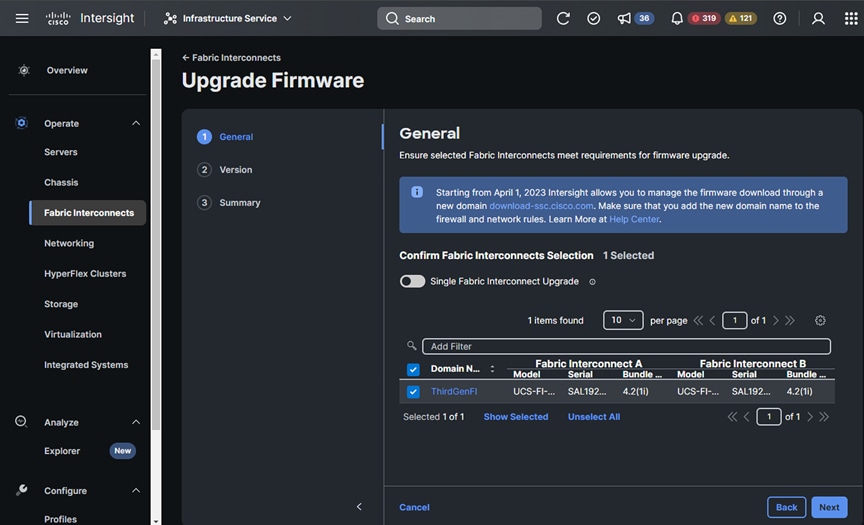Viewport: 864px width, 525px height.
Task: Click the Next button
Action: point(829,507)
